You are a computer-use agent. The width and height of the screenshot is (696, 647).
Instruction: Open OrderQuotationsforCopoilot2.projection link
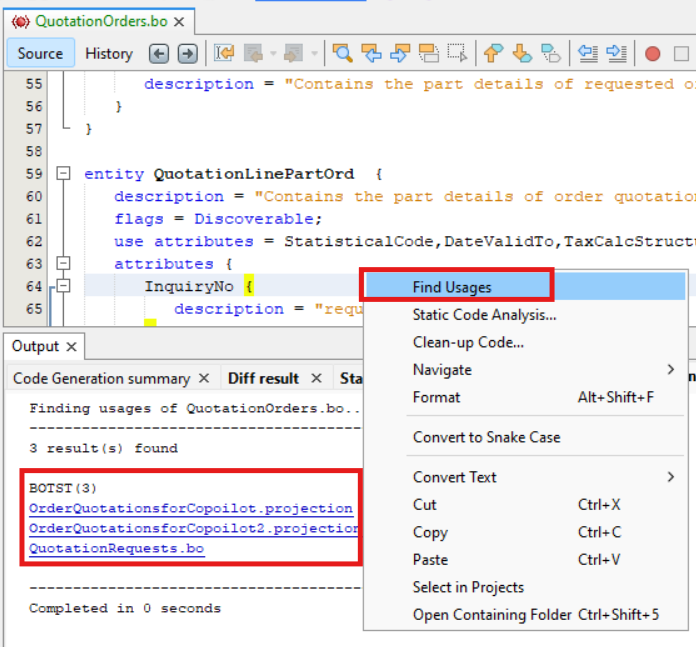pyautogui.click(x=194, y=529)
